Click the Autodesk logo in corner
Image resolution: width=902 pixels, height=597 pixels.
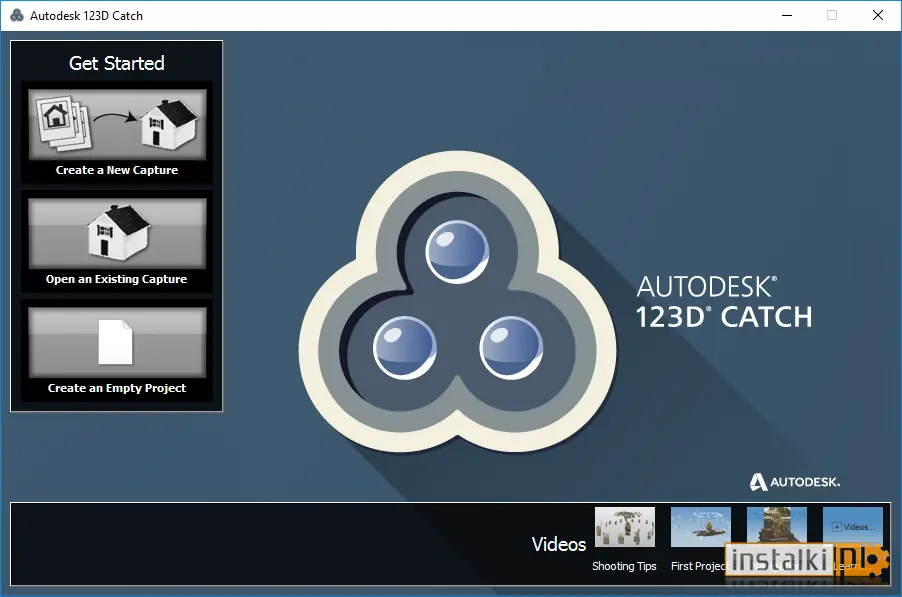coord(795,482)
